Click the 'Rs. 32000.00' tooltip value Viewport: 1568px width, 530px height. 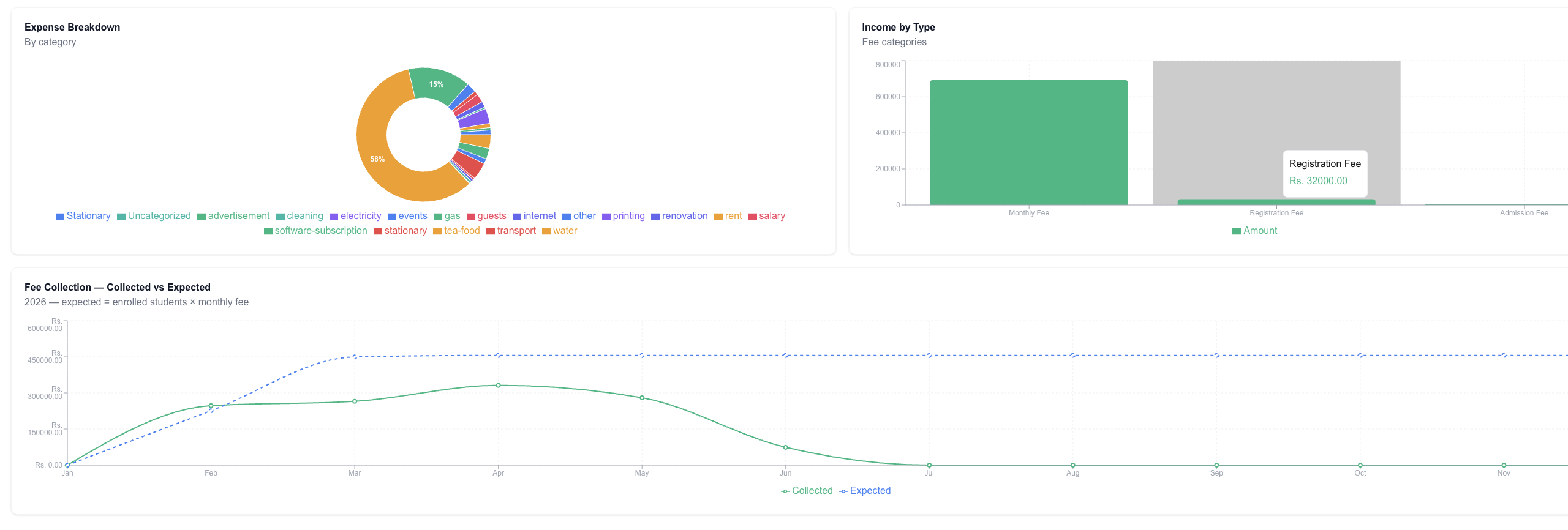(1318, 181)
